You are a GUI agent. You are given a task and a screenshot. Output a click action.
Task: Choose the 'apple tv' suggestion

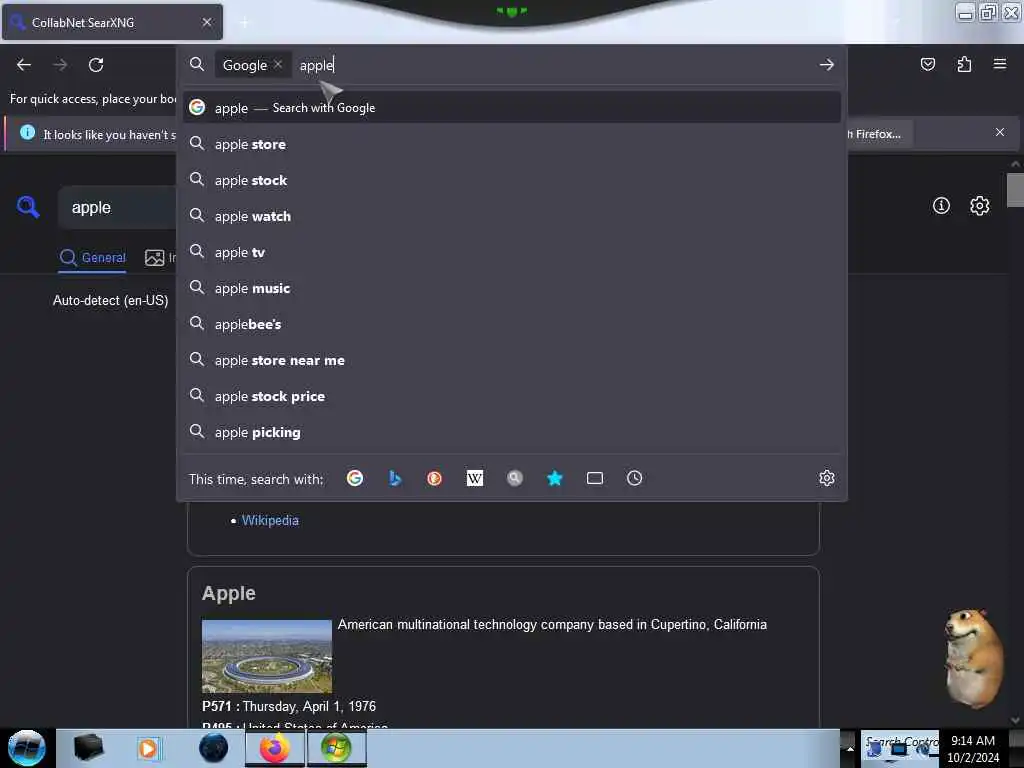pyautogui.click(x=511, y=251)
